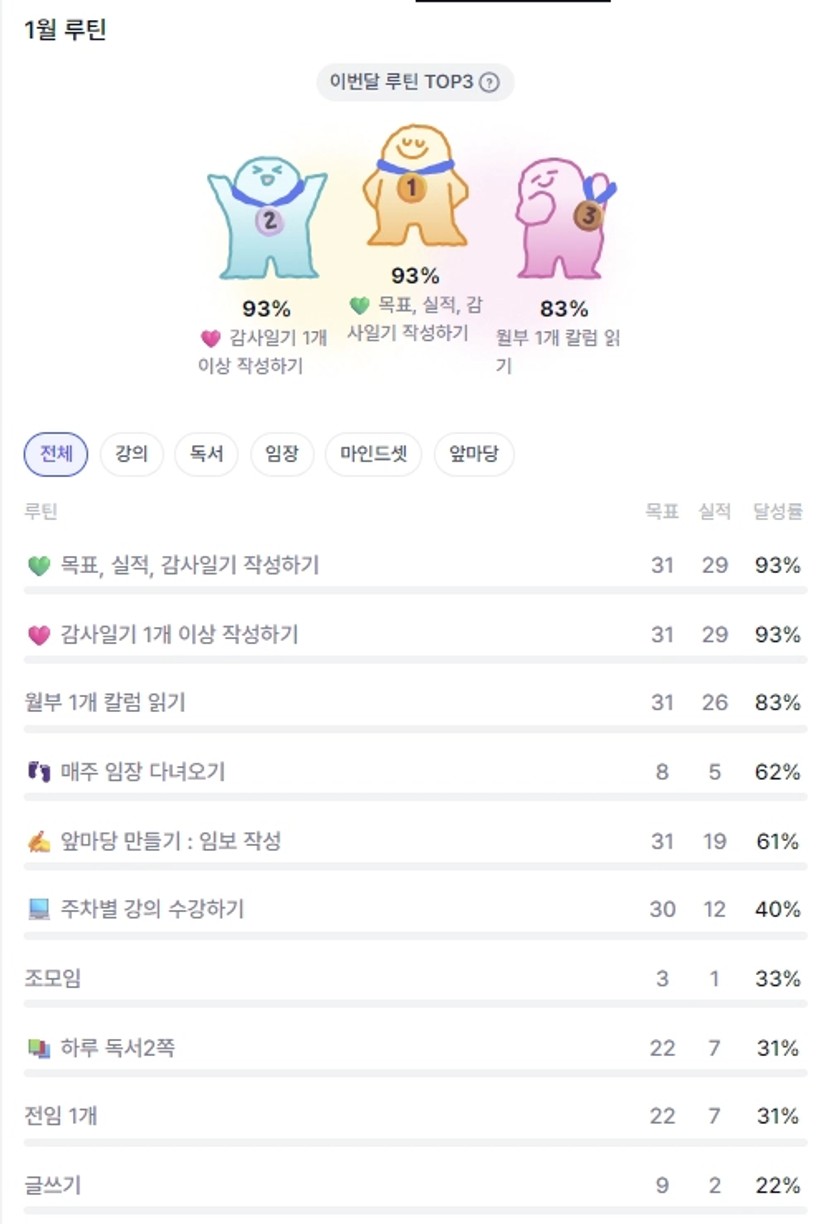Click the footprints icon beside 매주 임장 다녀오기

tap(39, 772)
